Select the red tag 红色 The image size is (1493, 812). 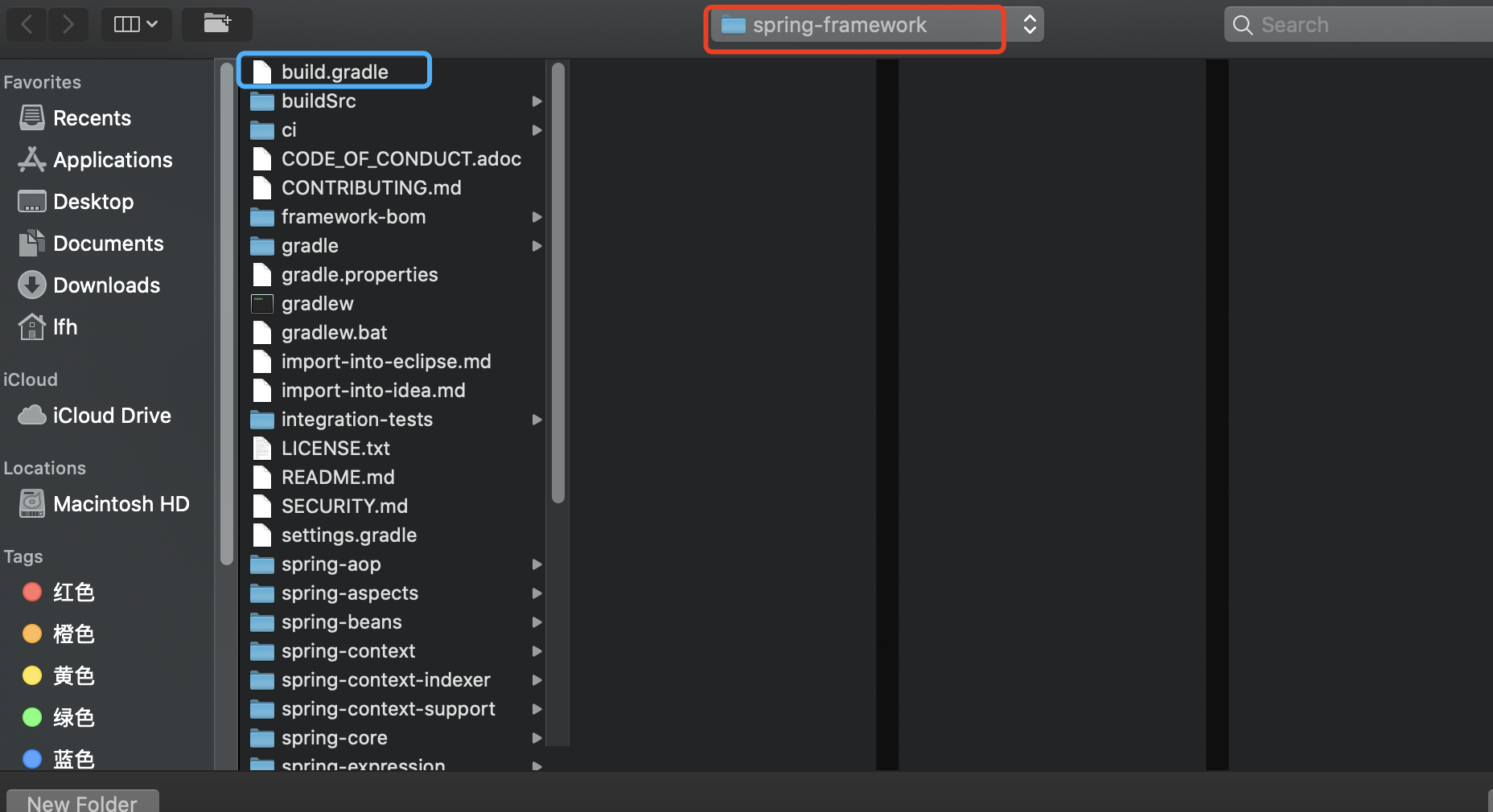point(59,593)
